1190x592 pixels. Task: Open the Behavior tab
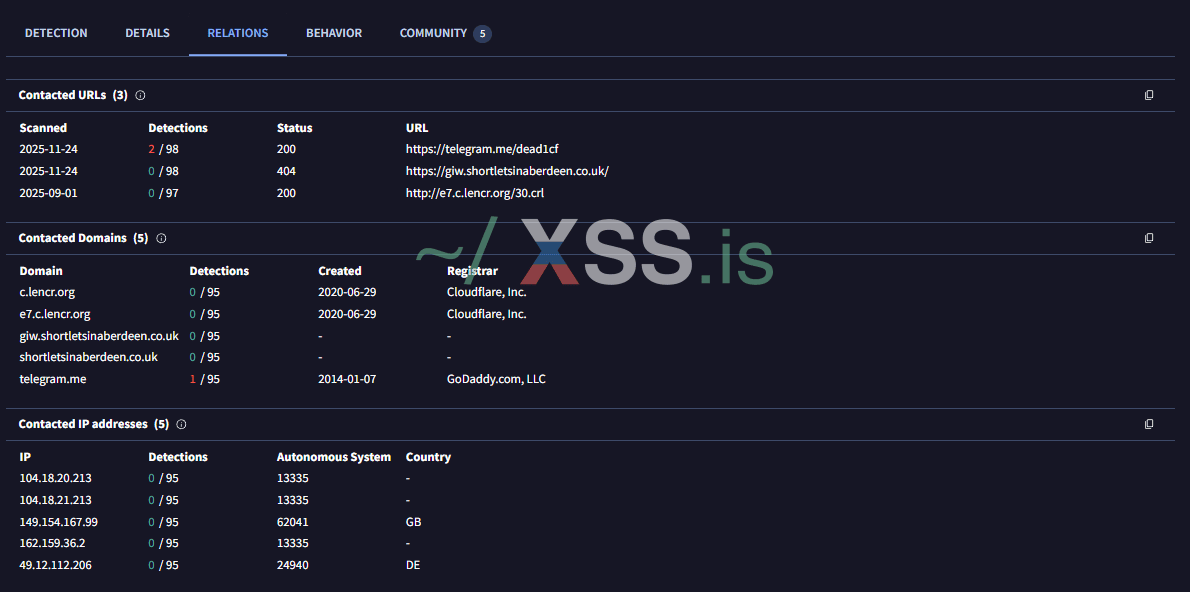[x=334, y=33]
